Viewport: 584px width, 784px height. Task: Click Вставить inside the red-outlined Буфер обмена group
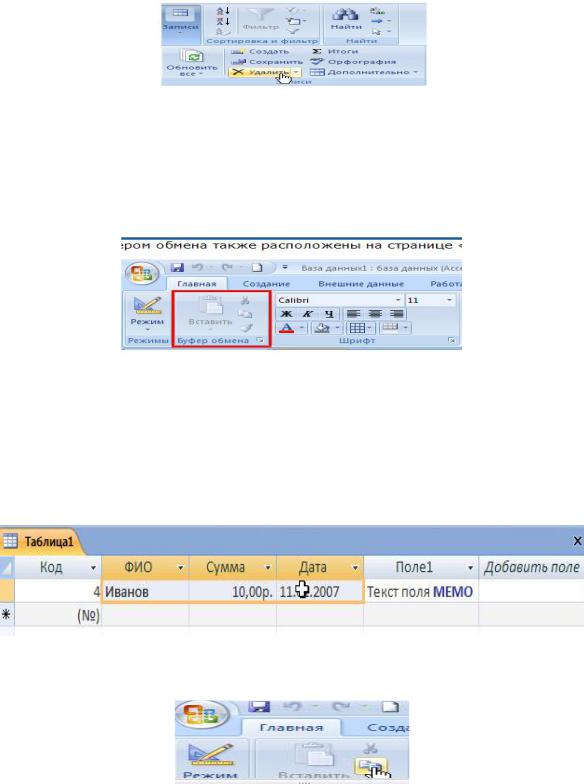point(210,314)
